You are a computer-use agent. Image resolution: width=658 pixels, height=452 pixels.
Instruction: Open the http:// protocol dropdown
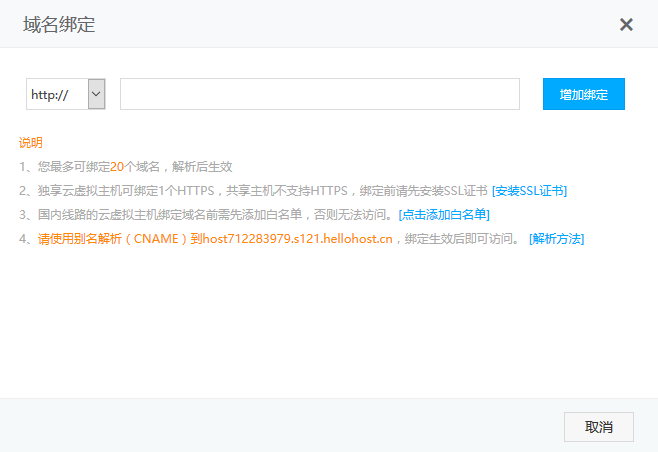65,94
